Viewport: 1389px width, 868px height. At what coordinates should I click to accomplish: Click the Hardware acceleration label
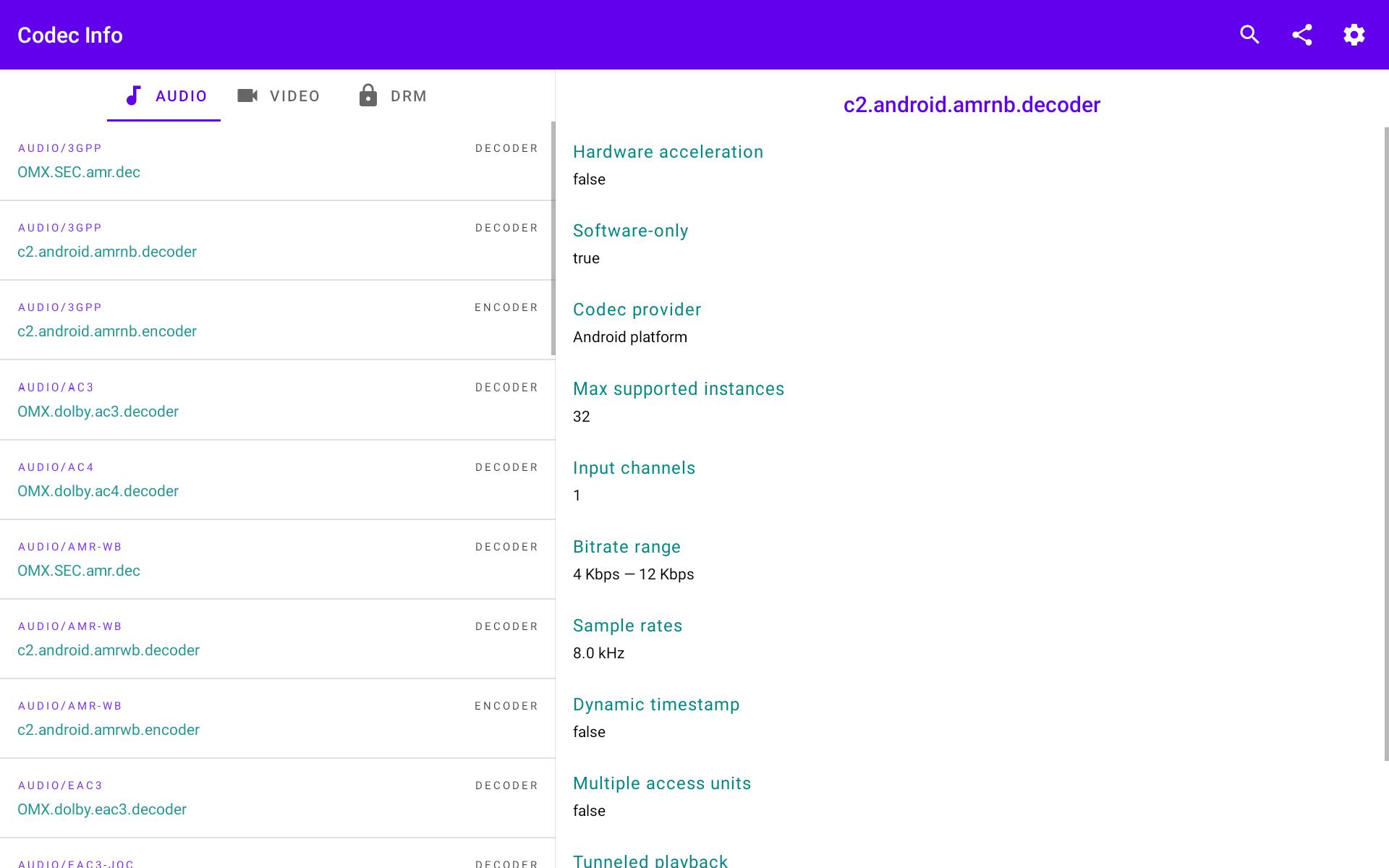click(668, 152)
